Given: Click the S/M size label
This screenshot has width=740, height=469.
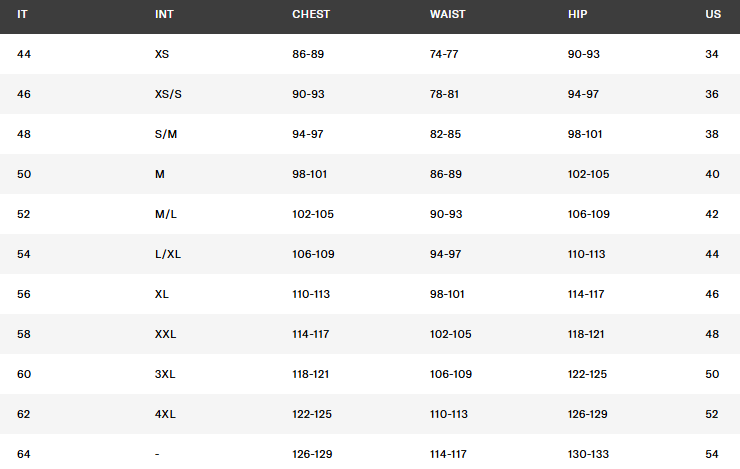Looking at the screenshot, I should point(167,134).
